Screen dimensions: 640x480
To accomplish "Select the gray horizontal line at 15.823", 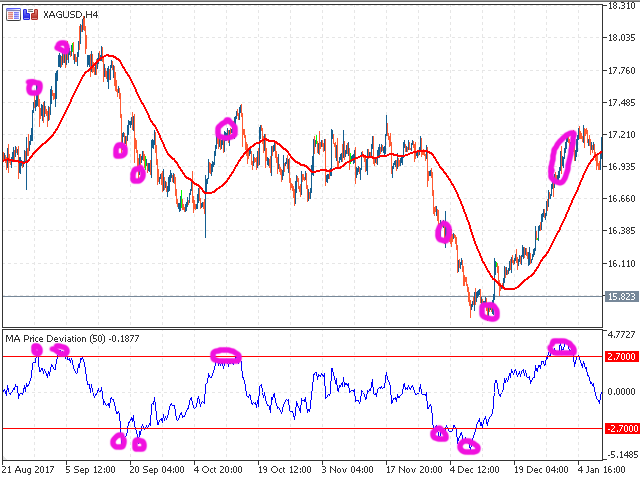I will 300,296.
